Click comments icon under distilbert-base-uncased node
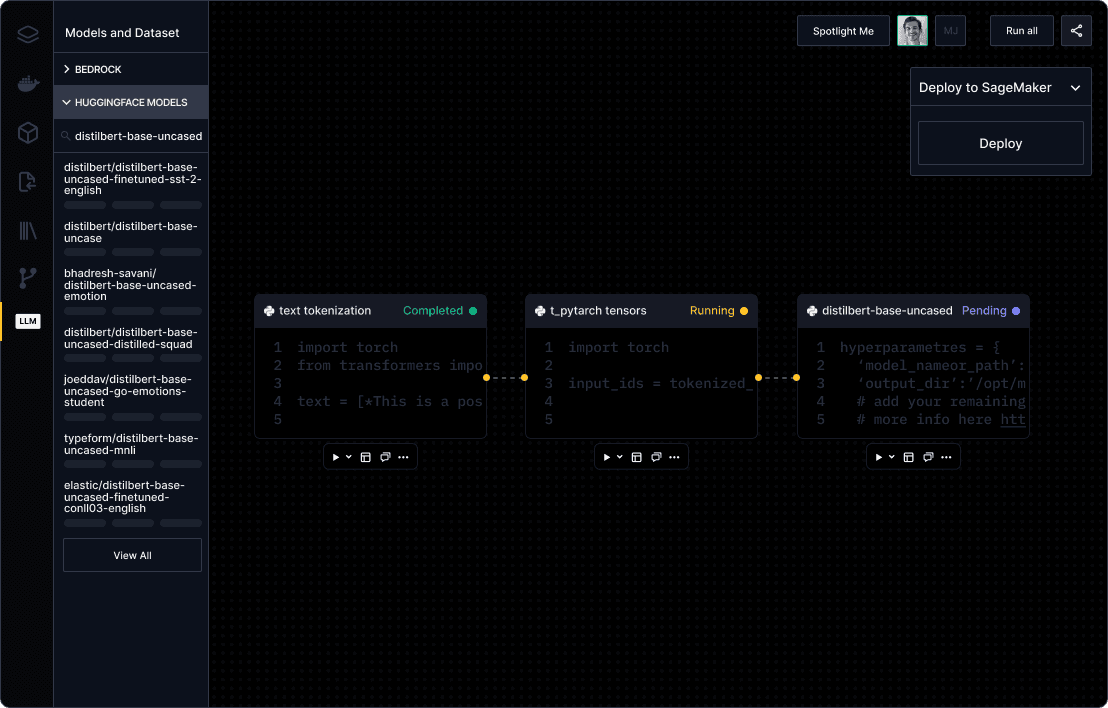 [x=929, y=457]
